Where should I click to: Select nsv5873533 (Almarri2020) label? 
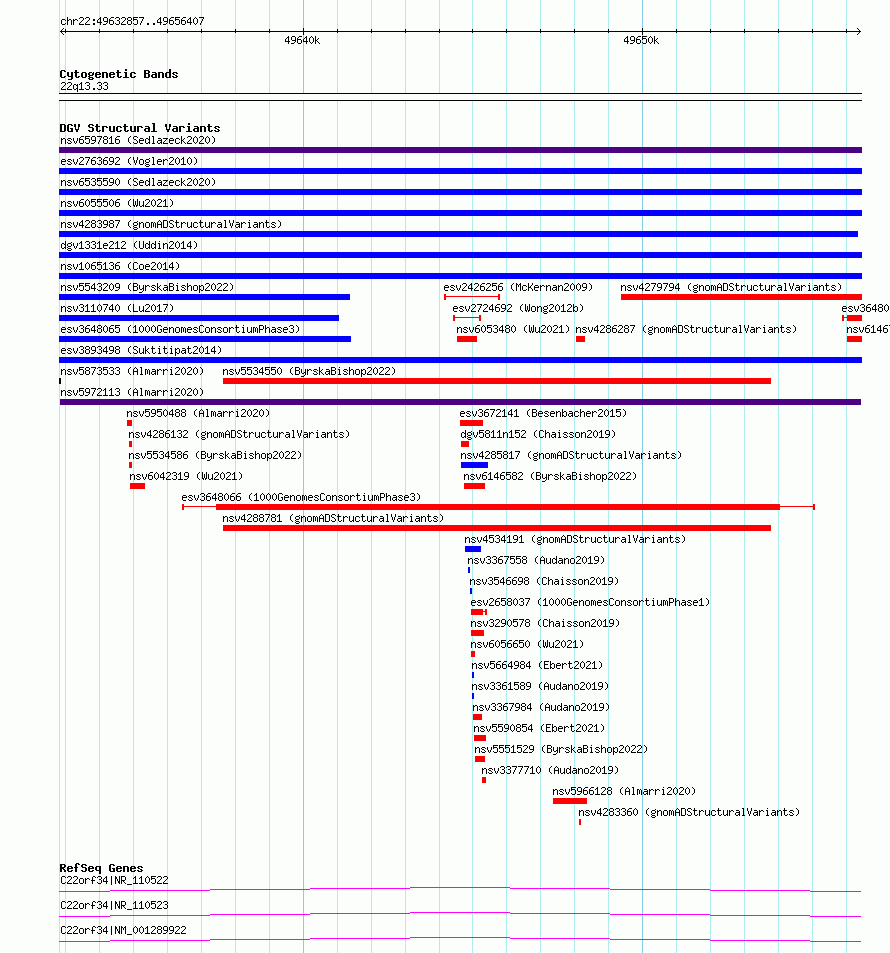pos(132,371)
